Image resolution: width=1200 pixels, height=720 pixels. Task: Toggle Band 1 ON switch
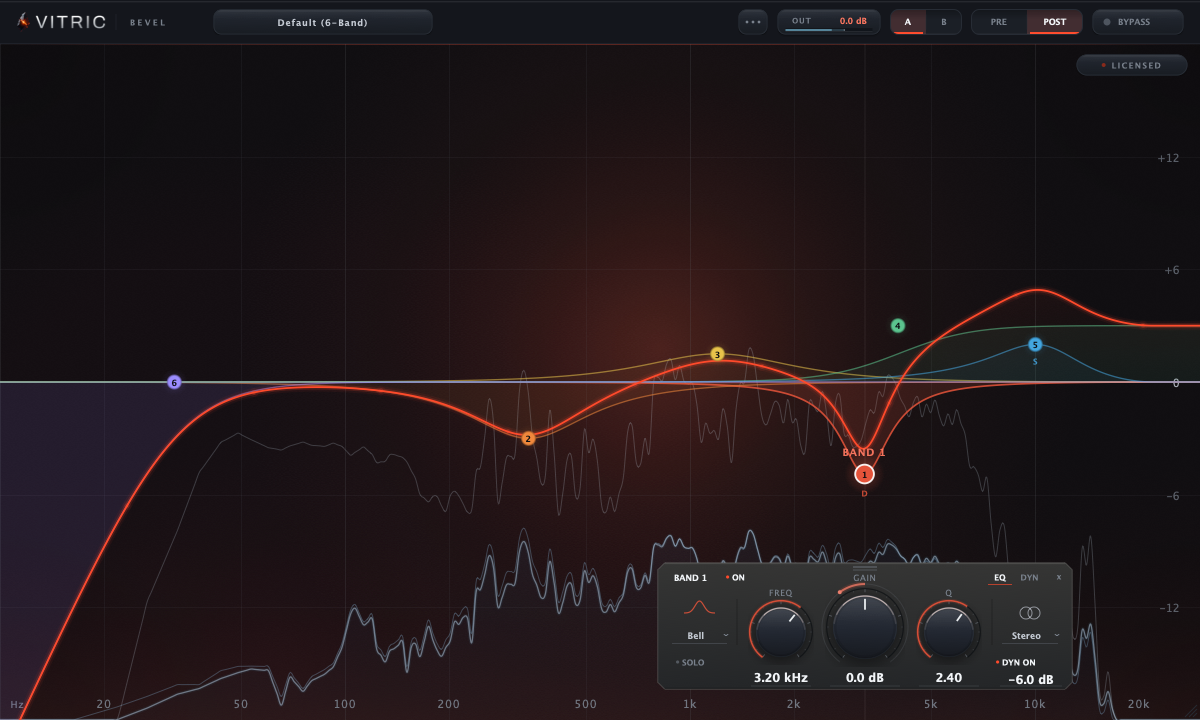tap(736, 578)
